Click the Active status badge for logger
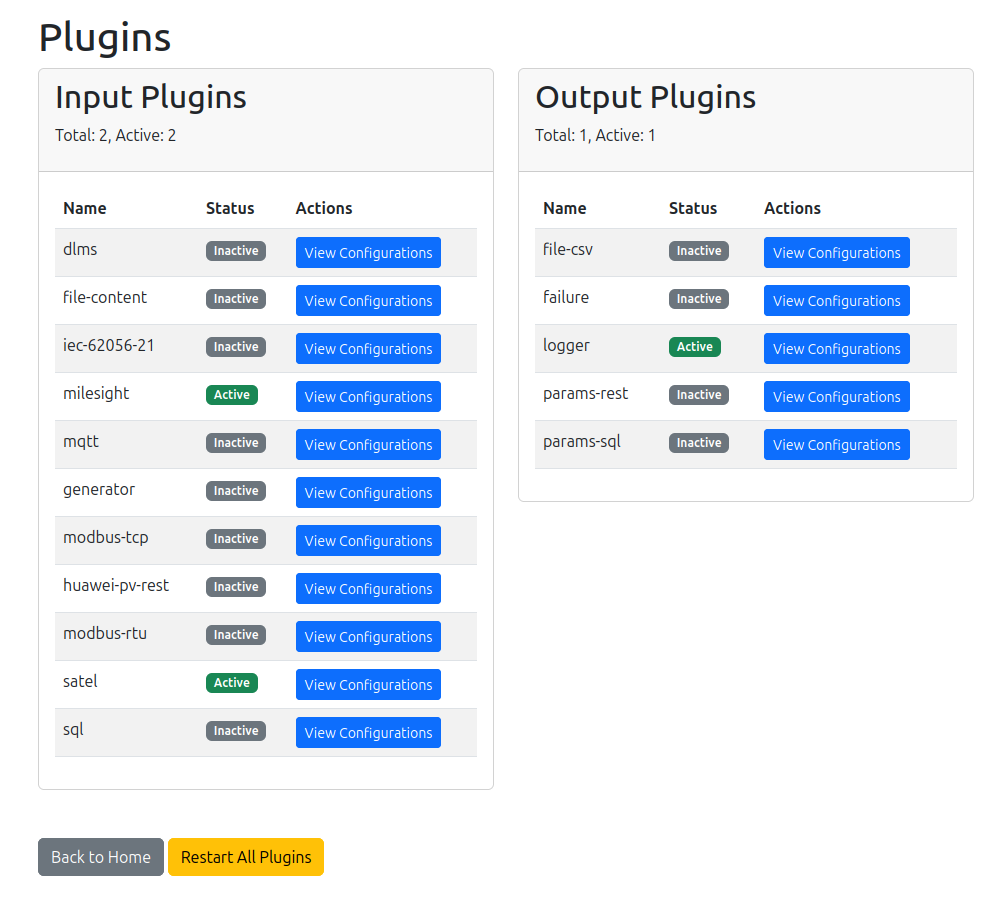This screenshot has height=903, width=992. coord(695,347)
